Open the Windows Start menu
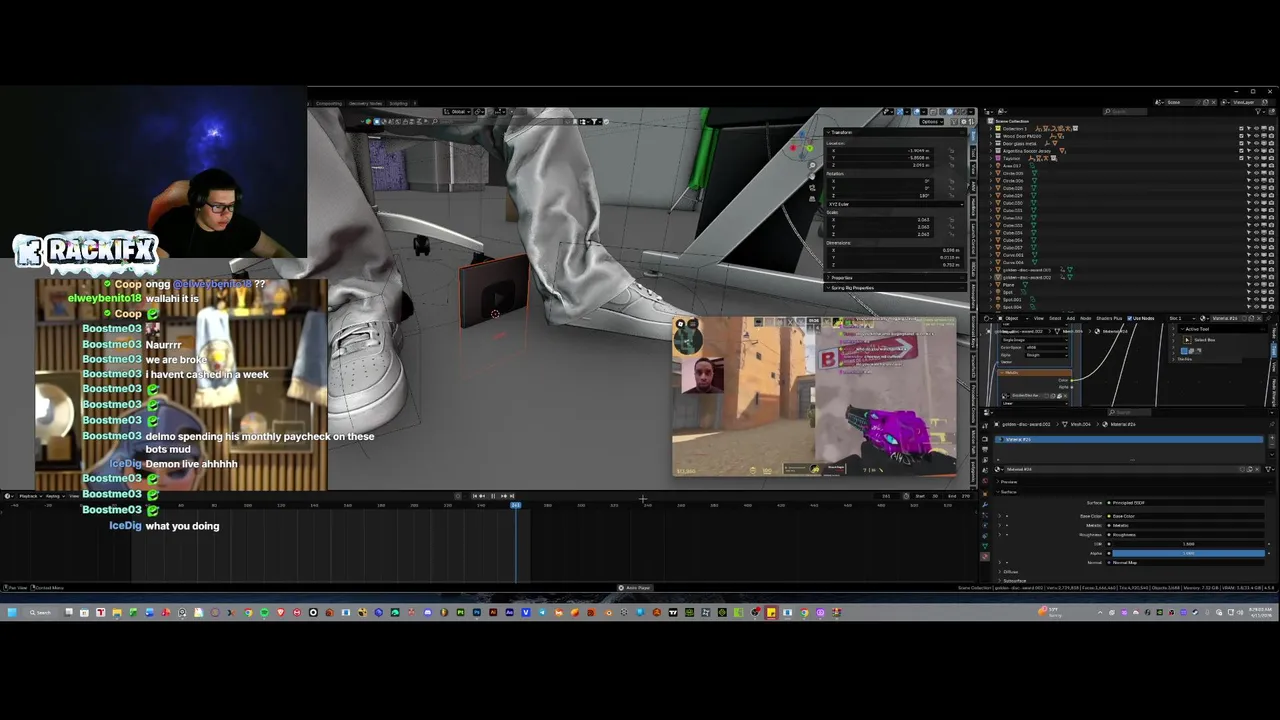1280x720 pixels. coord(11,612)
